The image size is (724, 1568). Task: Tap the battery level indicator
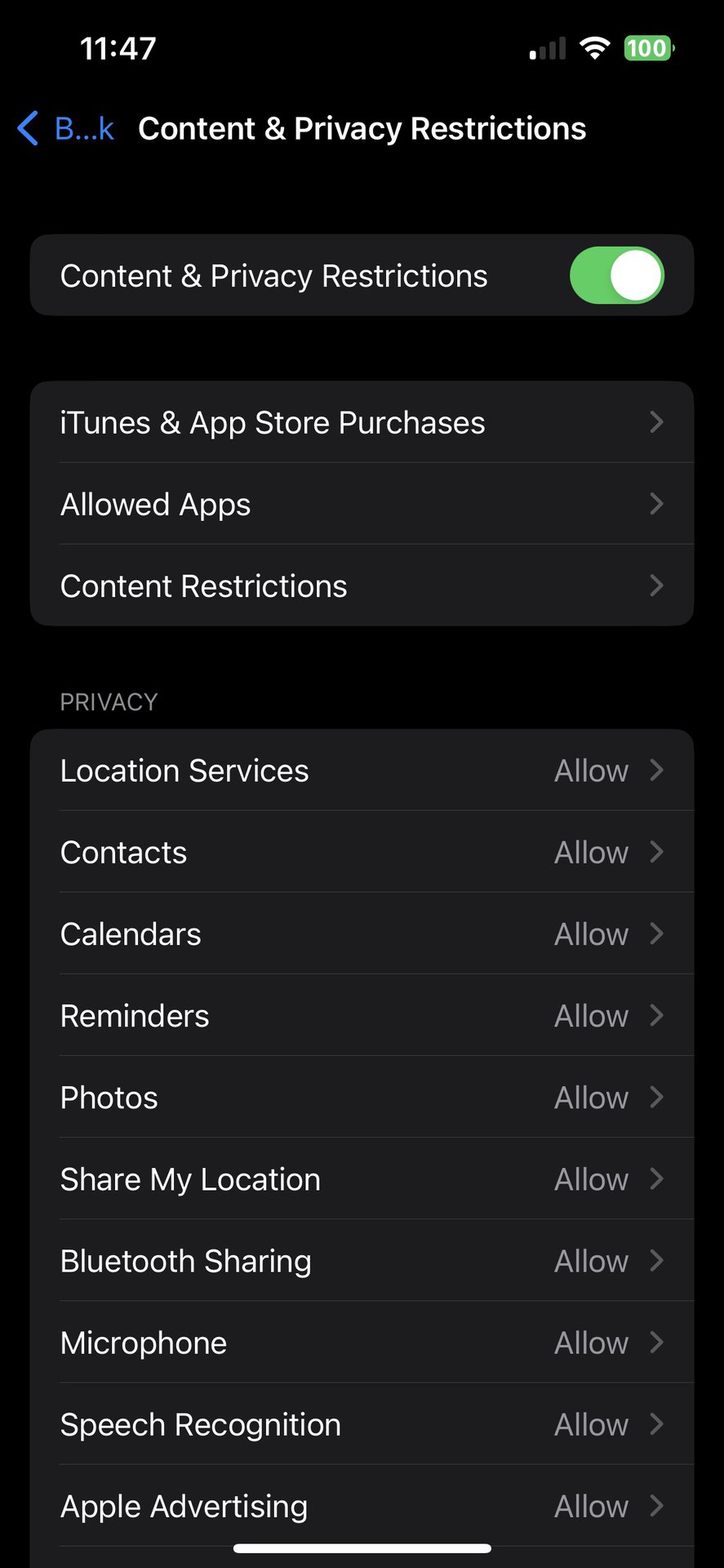pyautogui.click(x=649, y=48)
